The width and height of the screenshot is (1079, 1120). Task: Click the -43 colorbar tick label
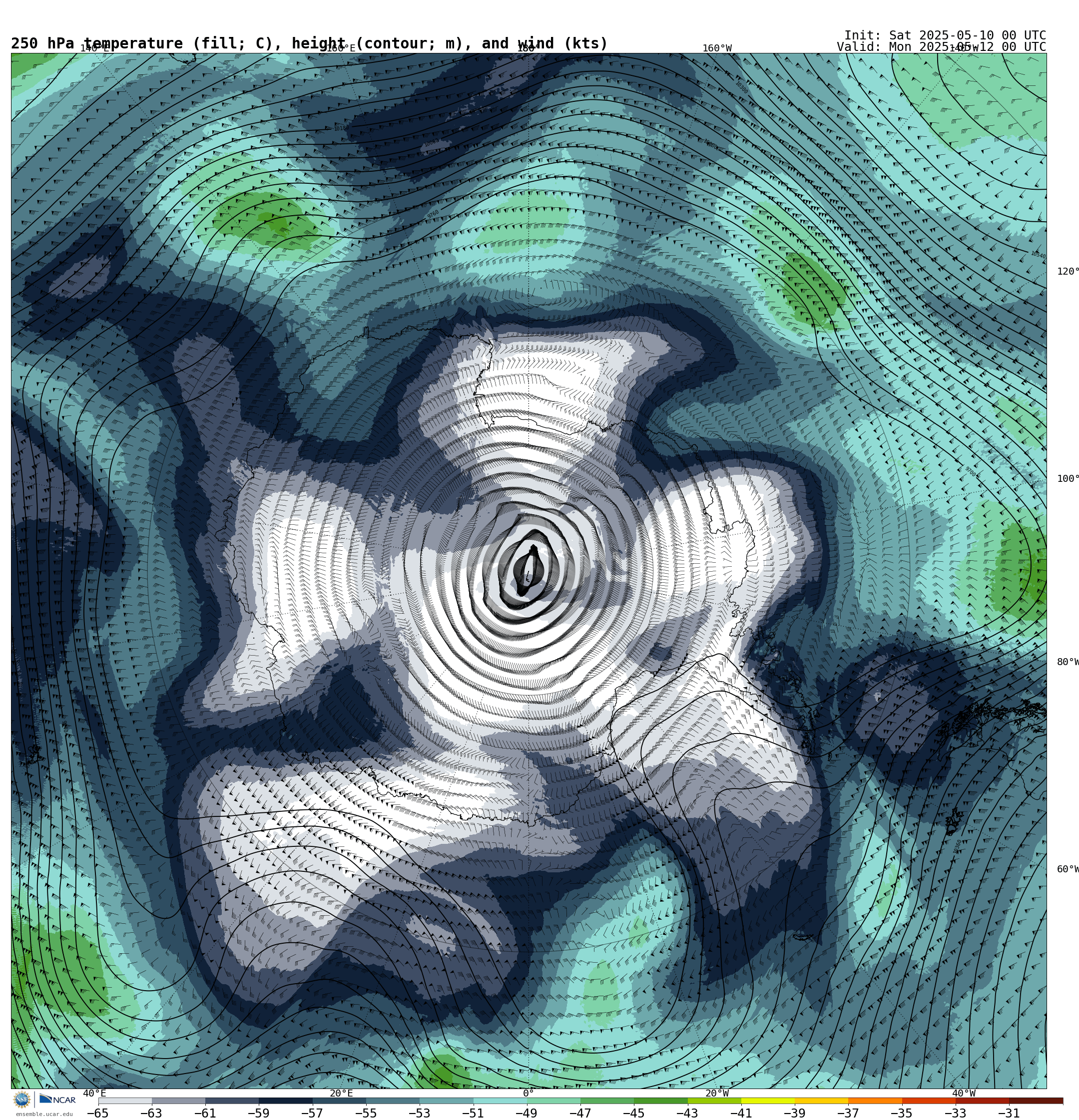tap(687, 1113)
